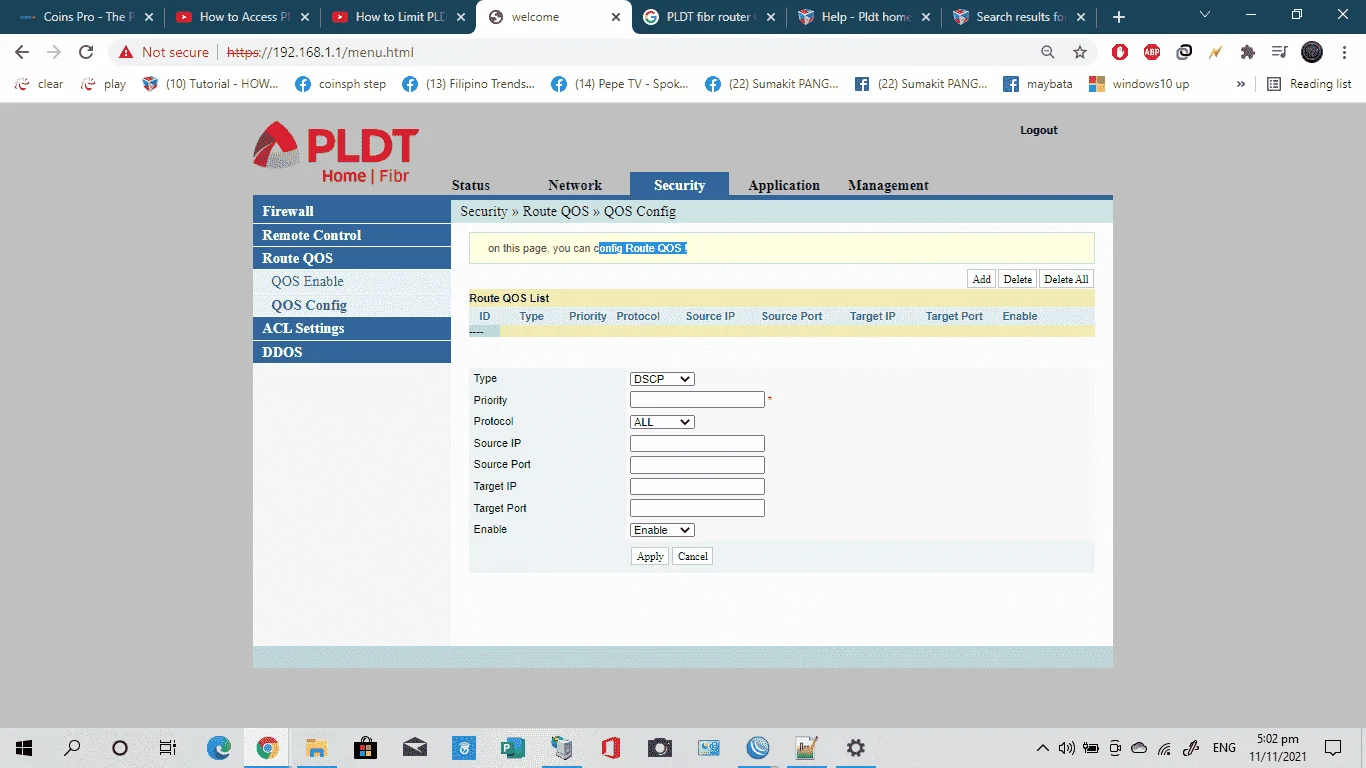Switch to the Status tab
The height and width of the screenshot is (768, 1366).
[x=471, y=185]
